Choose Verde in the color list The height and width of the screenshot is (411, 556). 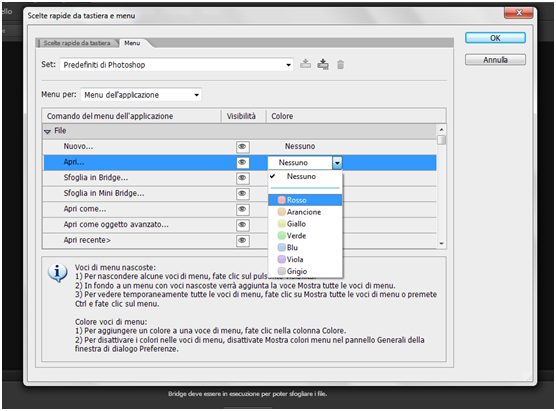tap(305, 235)
